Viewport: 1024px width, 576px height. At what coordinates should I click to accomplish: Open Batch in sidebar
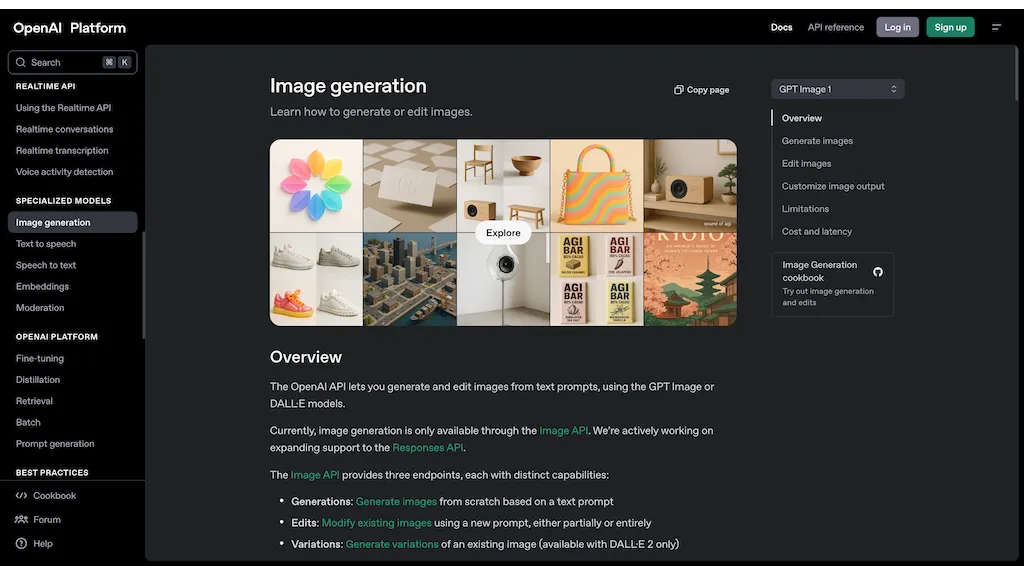point(28,423)
